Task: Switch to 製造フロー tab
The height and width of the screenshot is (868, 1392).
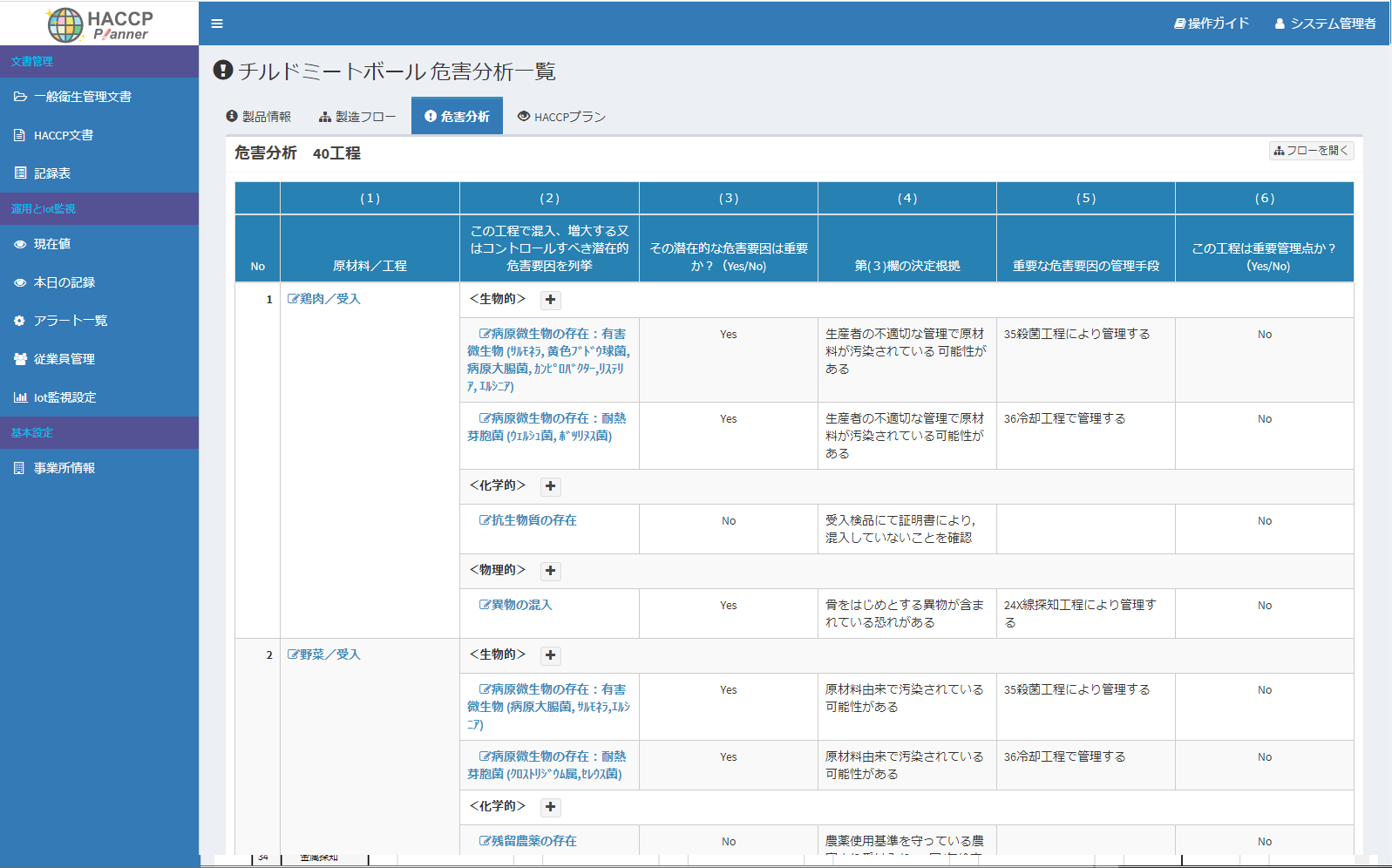Action: 357,117
